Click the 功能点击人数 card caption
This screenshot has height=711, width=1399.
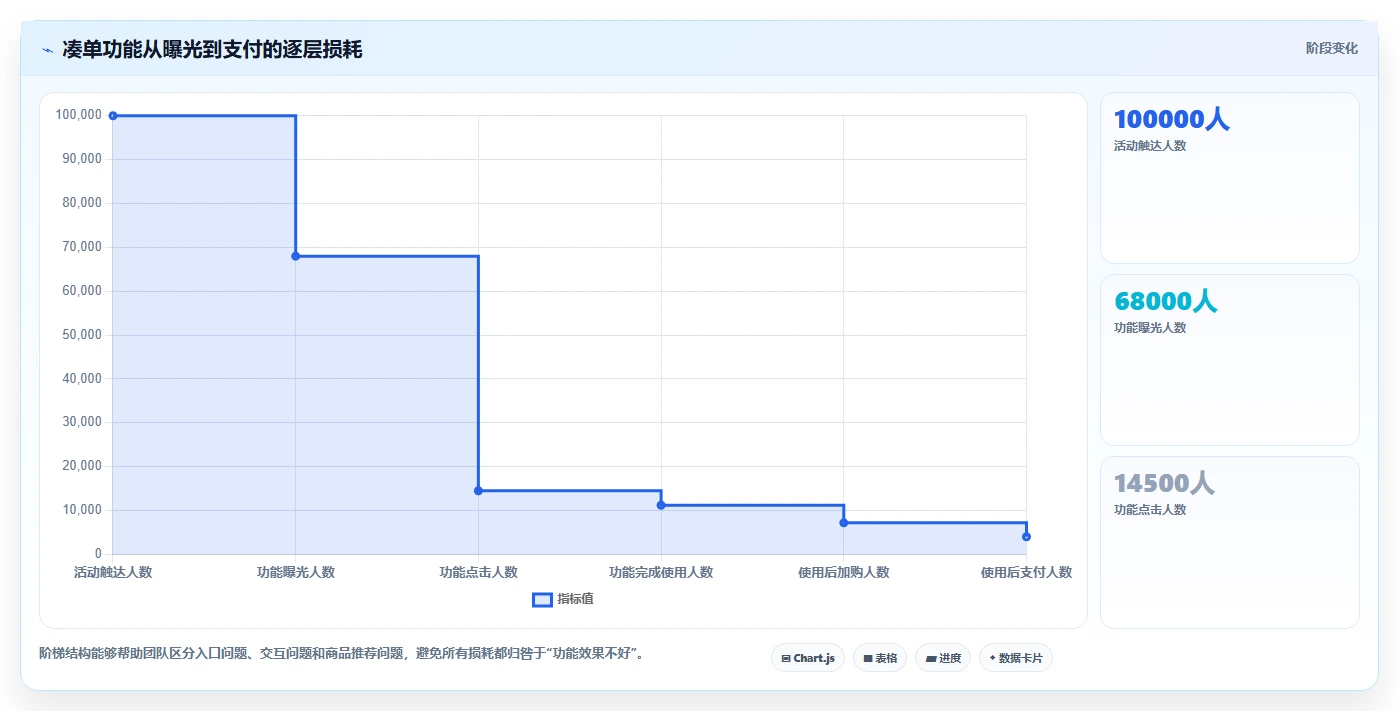[x=1150, y=510]
